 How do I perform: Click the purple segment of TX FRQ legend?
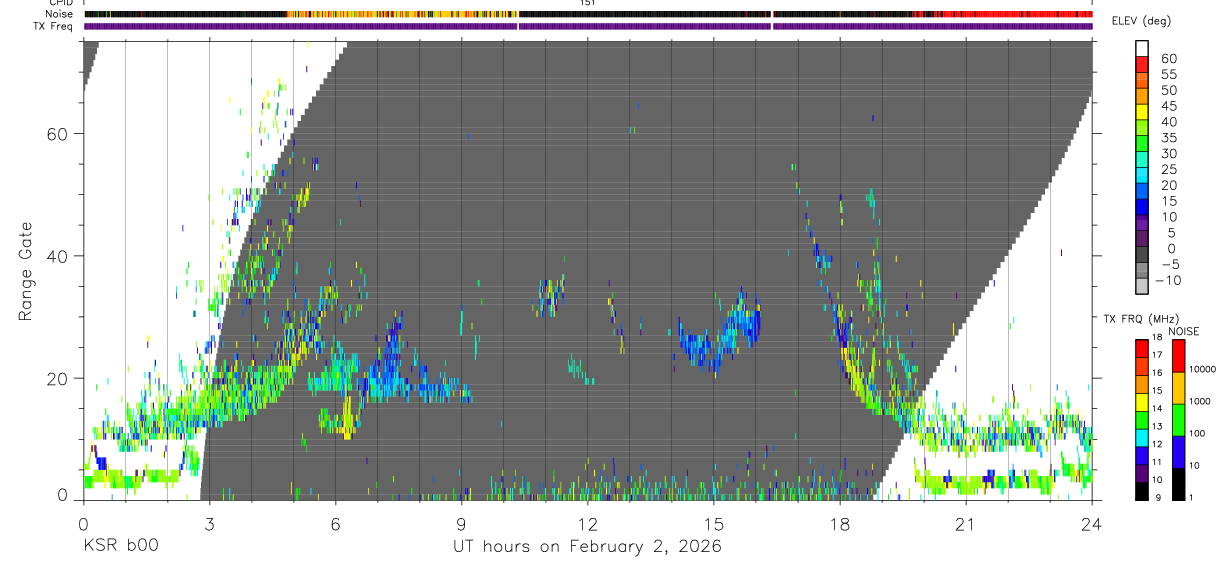tap(1141, 473)
